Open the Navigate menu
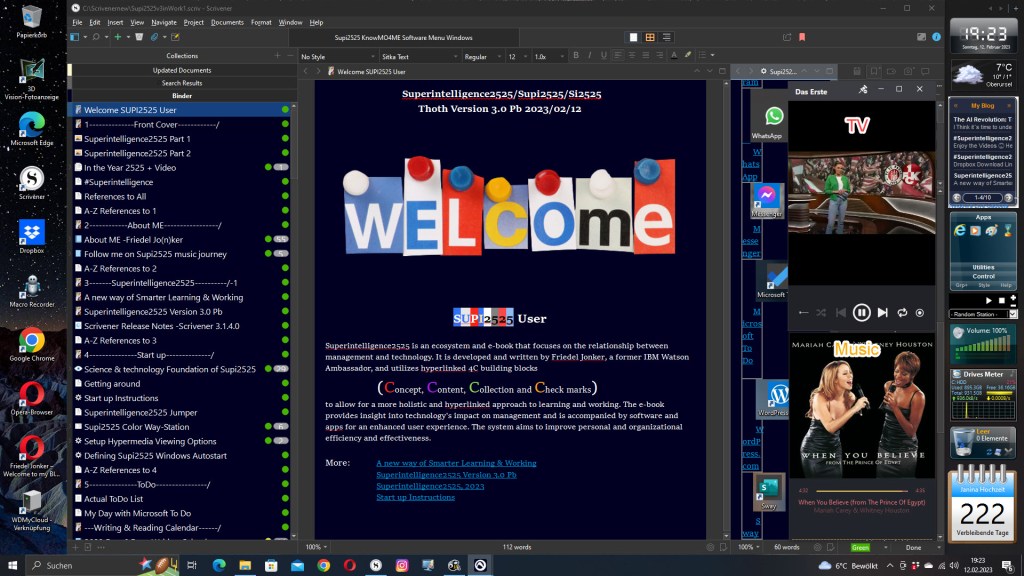1024x576 pixels. (164, 22)
